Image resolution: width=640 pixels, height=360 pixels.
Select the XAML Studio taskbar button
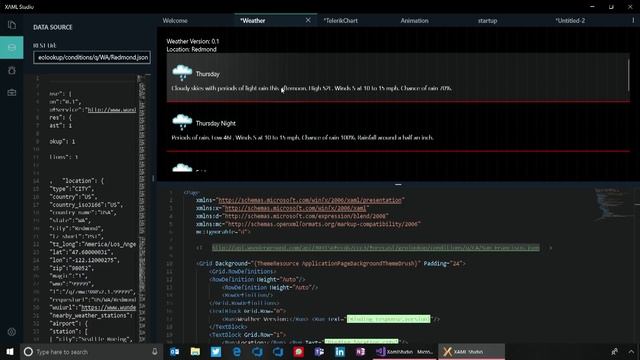click(x=471, y=351)
